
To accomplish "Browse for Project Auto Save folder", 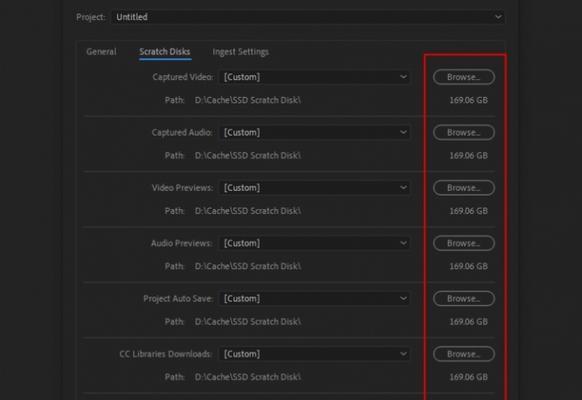I will (x=464, y=298).
